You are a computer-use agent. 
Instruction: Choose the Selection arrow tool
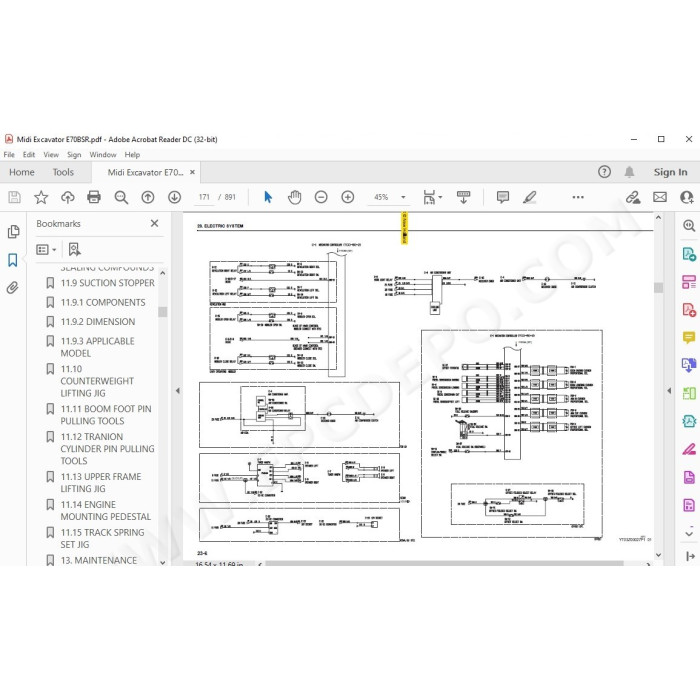click(x=268, y=197)
